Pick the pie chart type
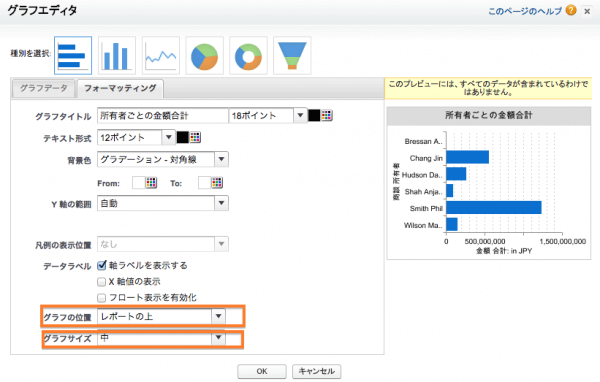Image resolution: width=600 pixels, height=382 pixels. (204, 56)
